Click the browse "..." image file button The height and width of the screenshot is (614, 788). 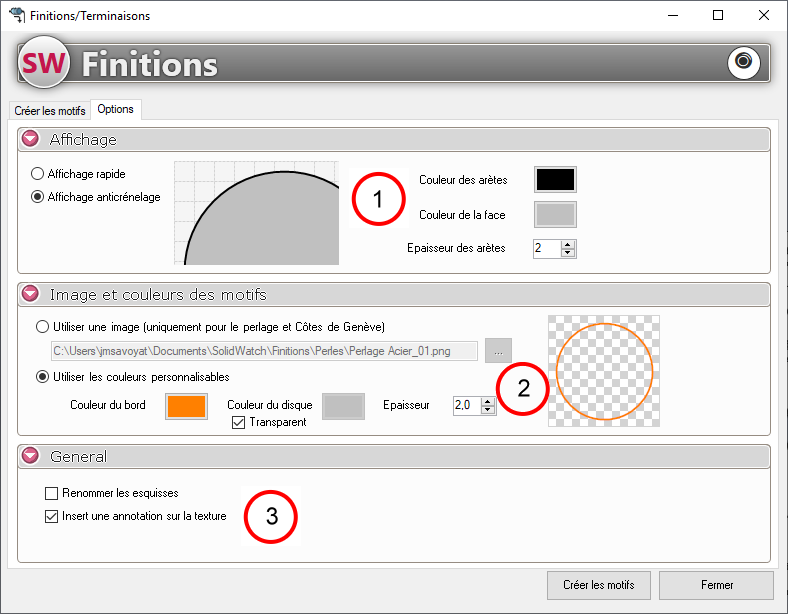pyautogui.click(x=498, y=351)
